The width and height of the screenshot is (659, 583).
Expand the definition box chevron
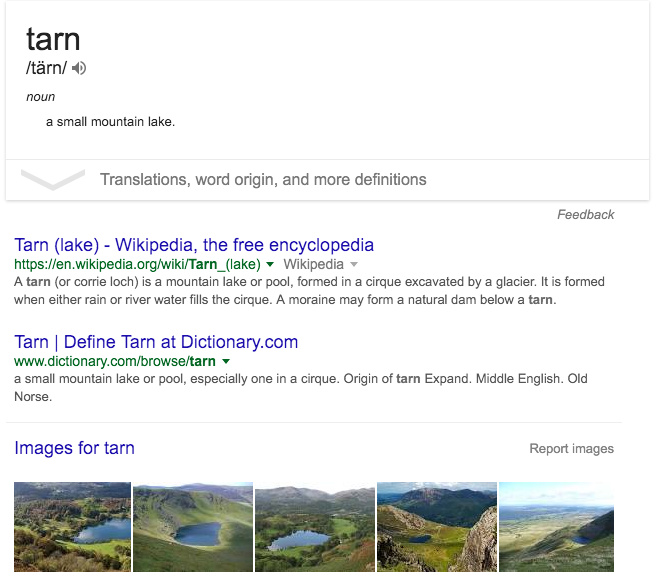[53, 180]
